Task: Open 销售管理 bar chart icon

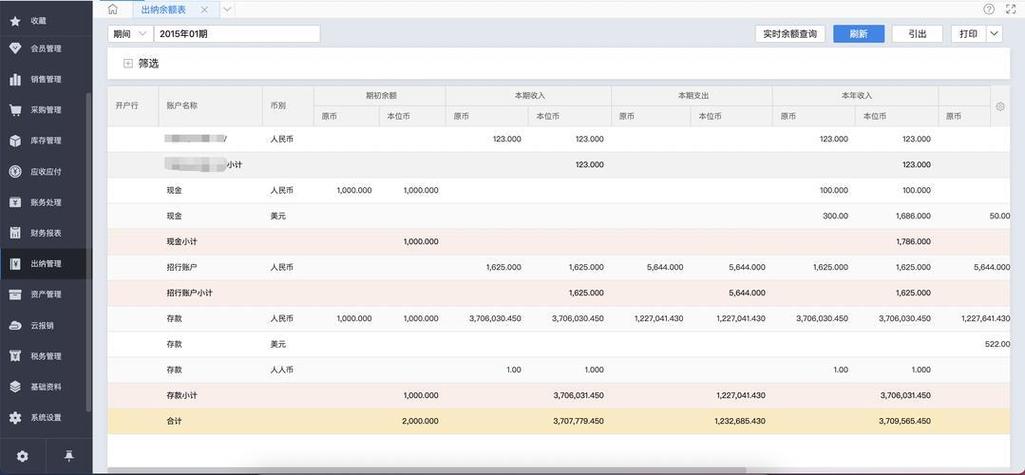Action: pos(15,79)
